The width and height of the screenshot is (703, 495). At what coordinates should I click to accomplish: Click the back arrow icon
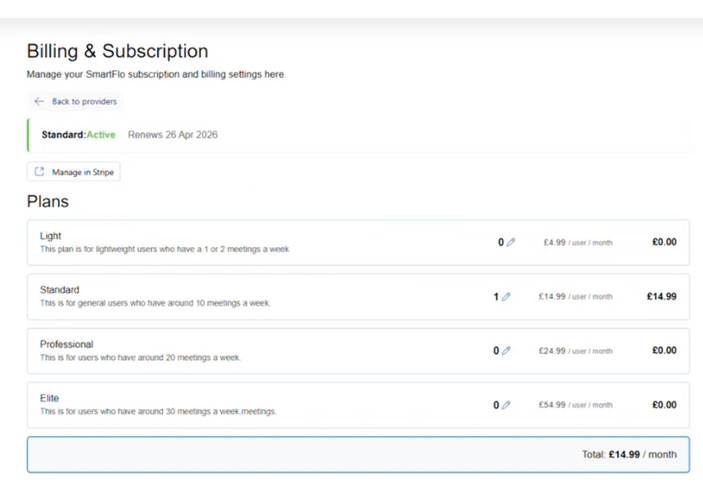(x=39, y=101)
